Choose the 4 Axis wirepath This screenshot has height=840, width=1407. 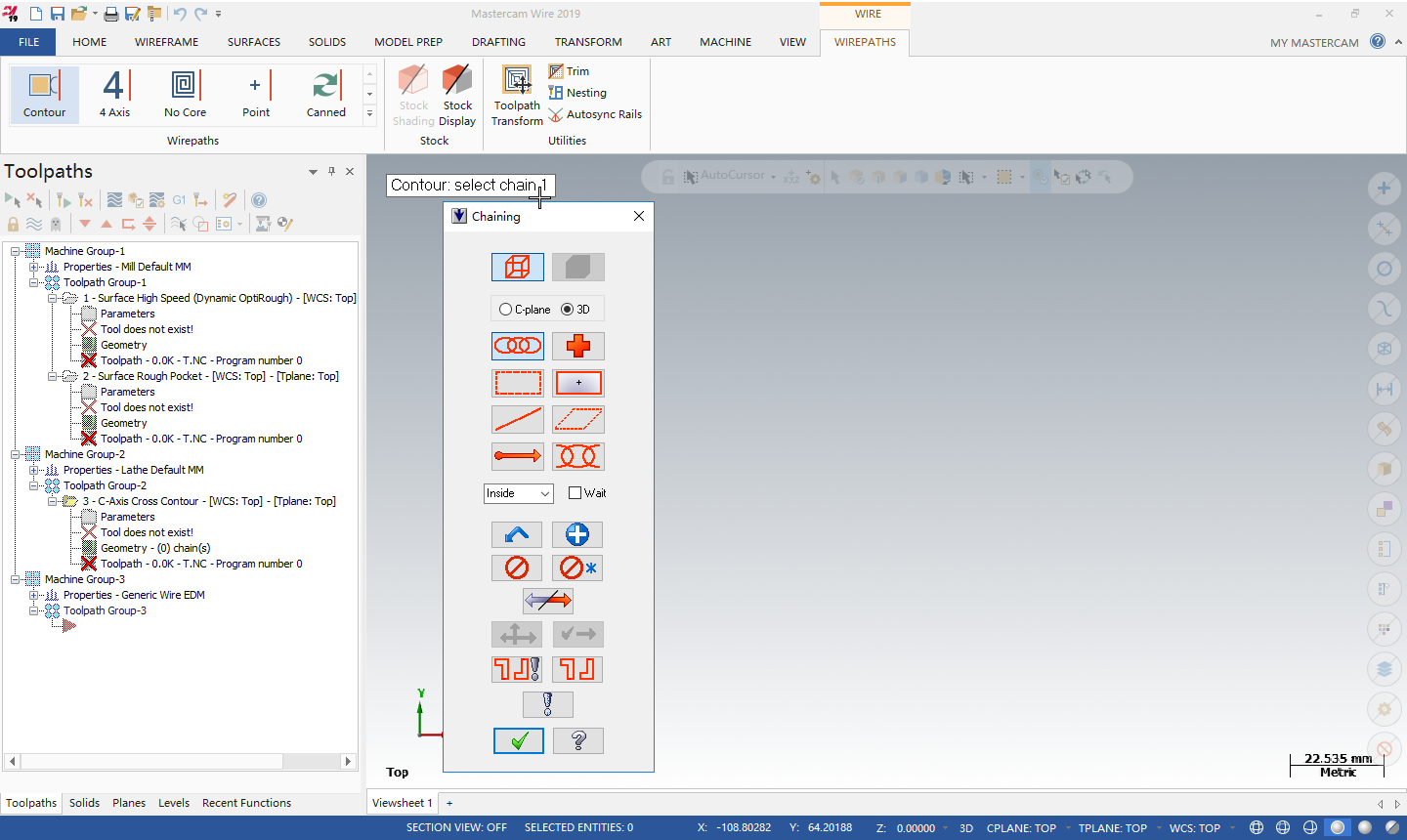[115, 94]
